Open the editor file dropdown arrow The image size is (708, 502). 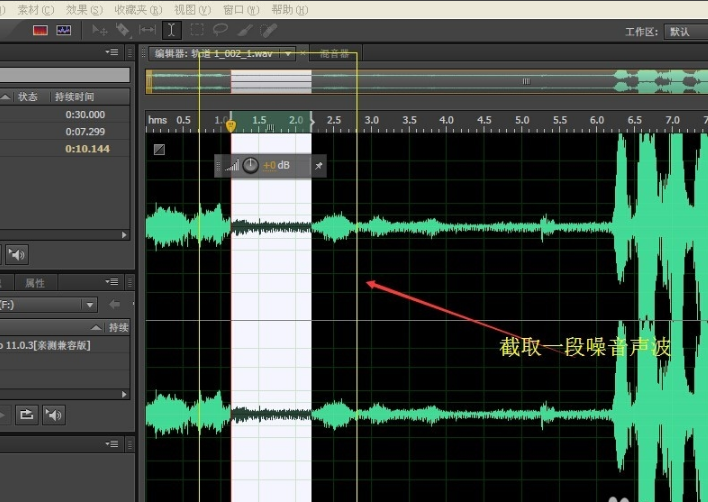[x=288, y=53]
